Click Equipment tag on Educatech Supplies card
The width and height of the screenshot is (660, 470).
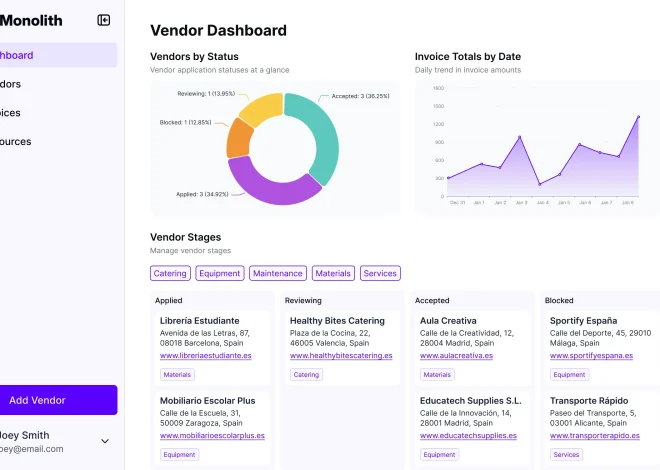coord(439,454)
